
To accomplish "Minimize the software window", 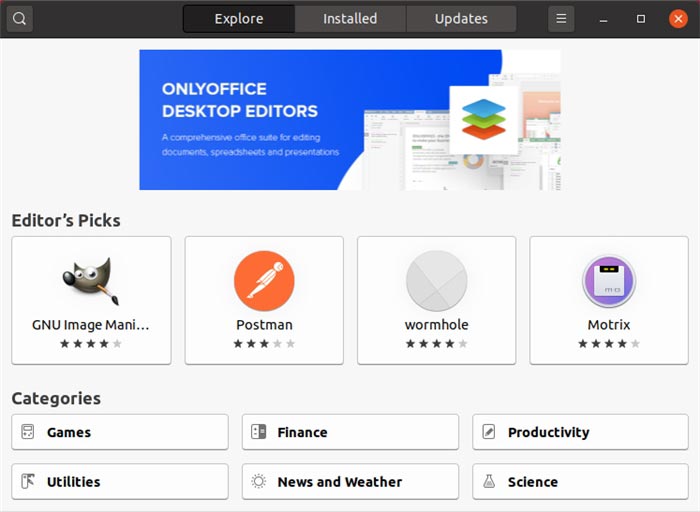I will (x=604, y=19).
